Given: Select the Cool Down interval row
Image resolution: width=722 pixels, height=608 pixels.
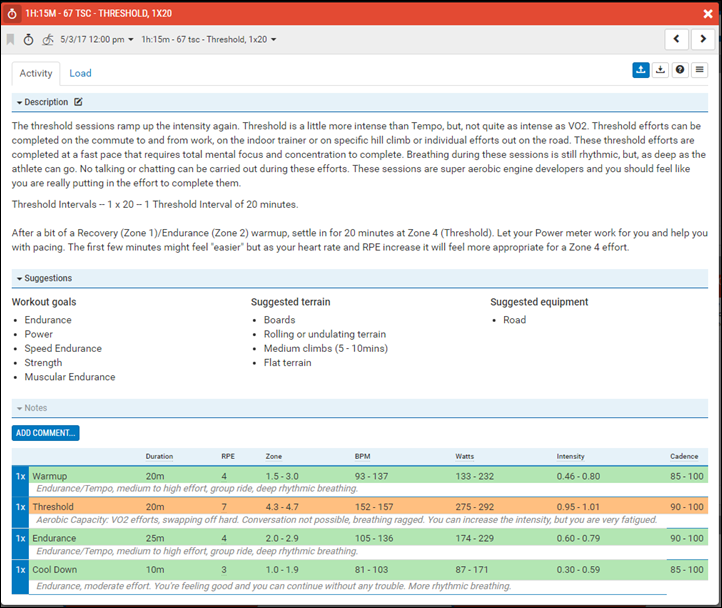Looking at the screenshot, I should (368, 569).
